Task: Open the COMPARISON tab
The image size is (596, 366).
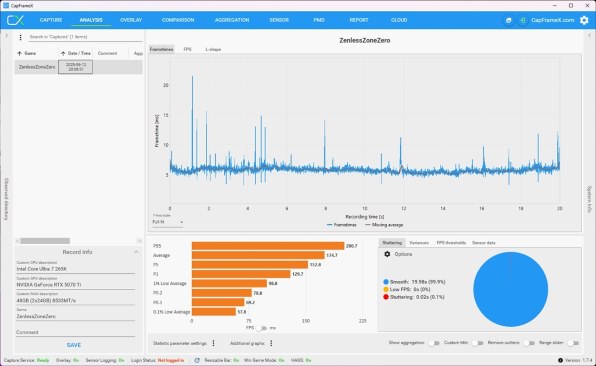Action: [178, 20]
